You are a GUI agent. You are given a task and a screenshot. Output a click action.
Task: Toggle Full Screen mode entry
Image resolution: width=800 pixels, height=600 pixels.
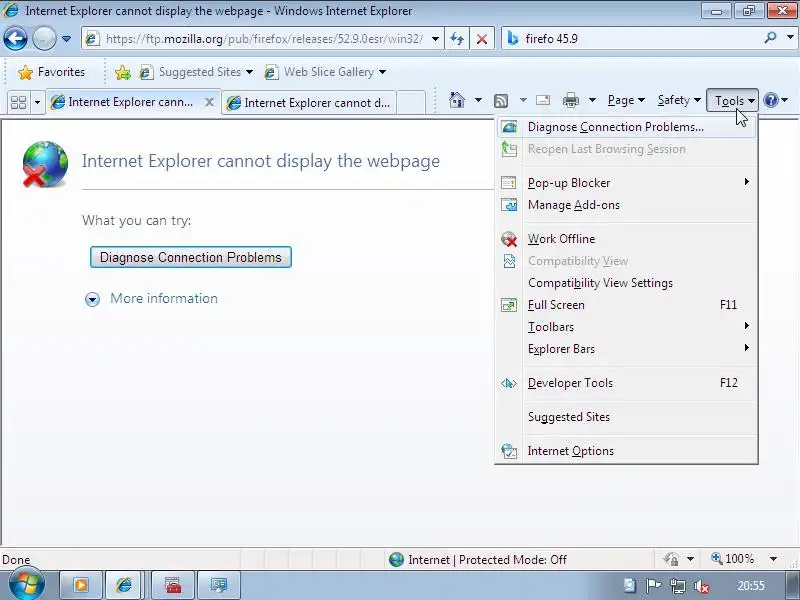coord(627,305)
